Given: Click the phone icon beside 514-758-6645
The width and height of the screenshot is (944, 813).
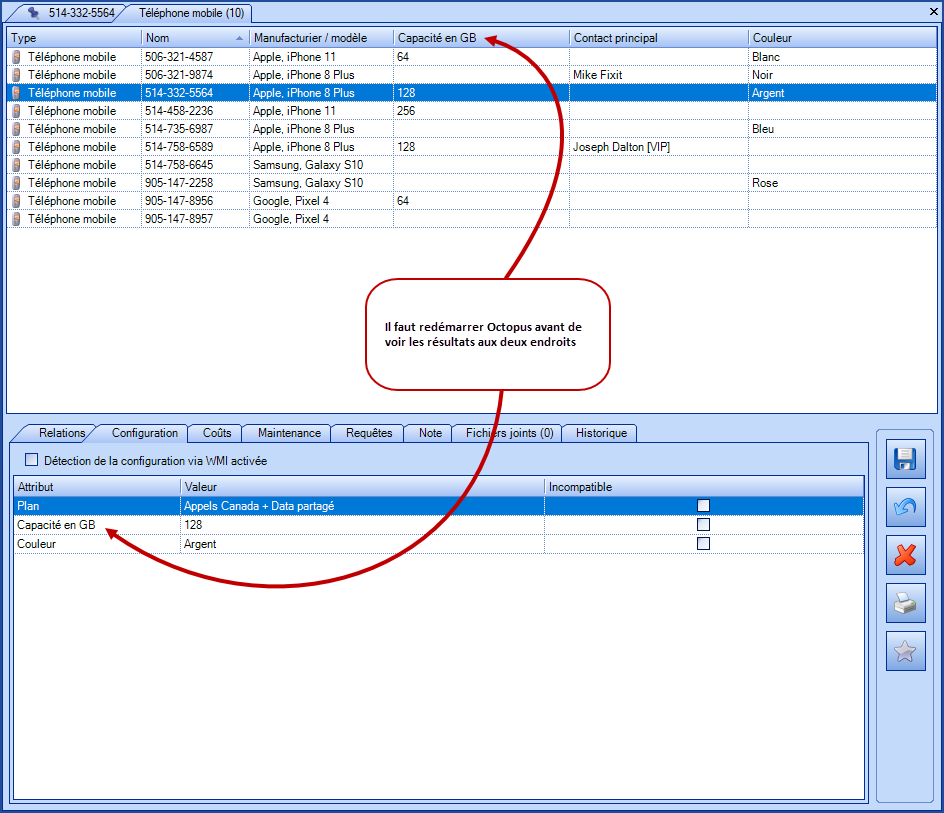Looking at the screenshot, I should coord(17,165).
